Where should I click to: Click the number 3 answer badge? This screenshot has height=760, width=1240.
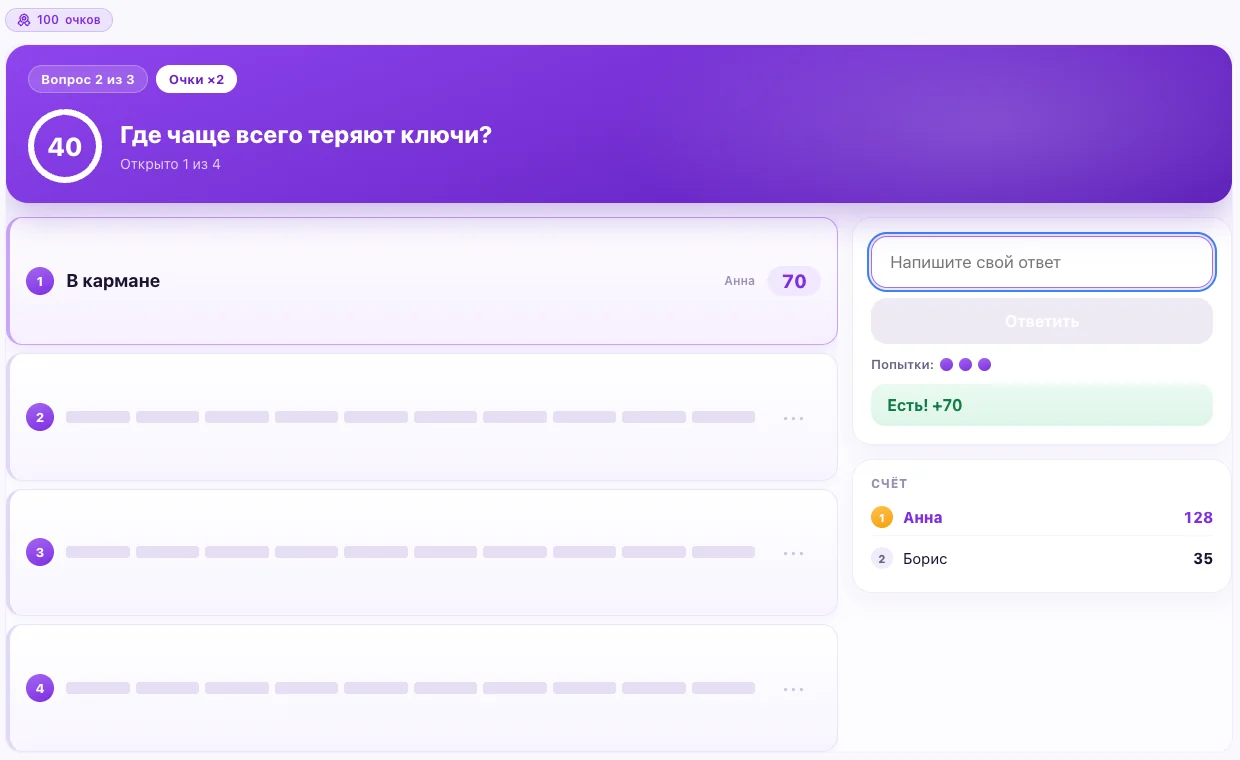tap(40, 552)
